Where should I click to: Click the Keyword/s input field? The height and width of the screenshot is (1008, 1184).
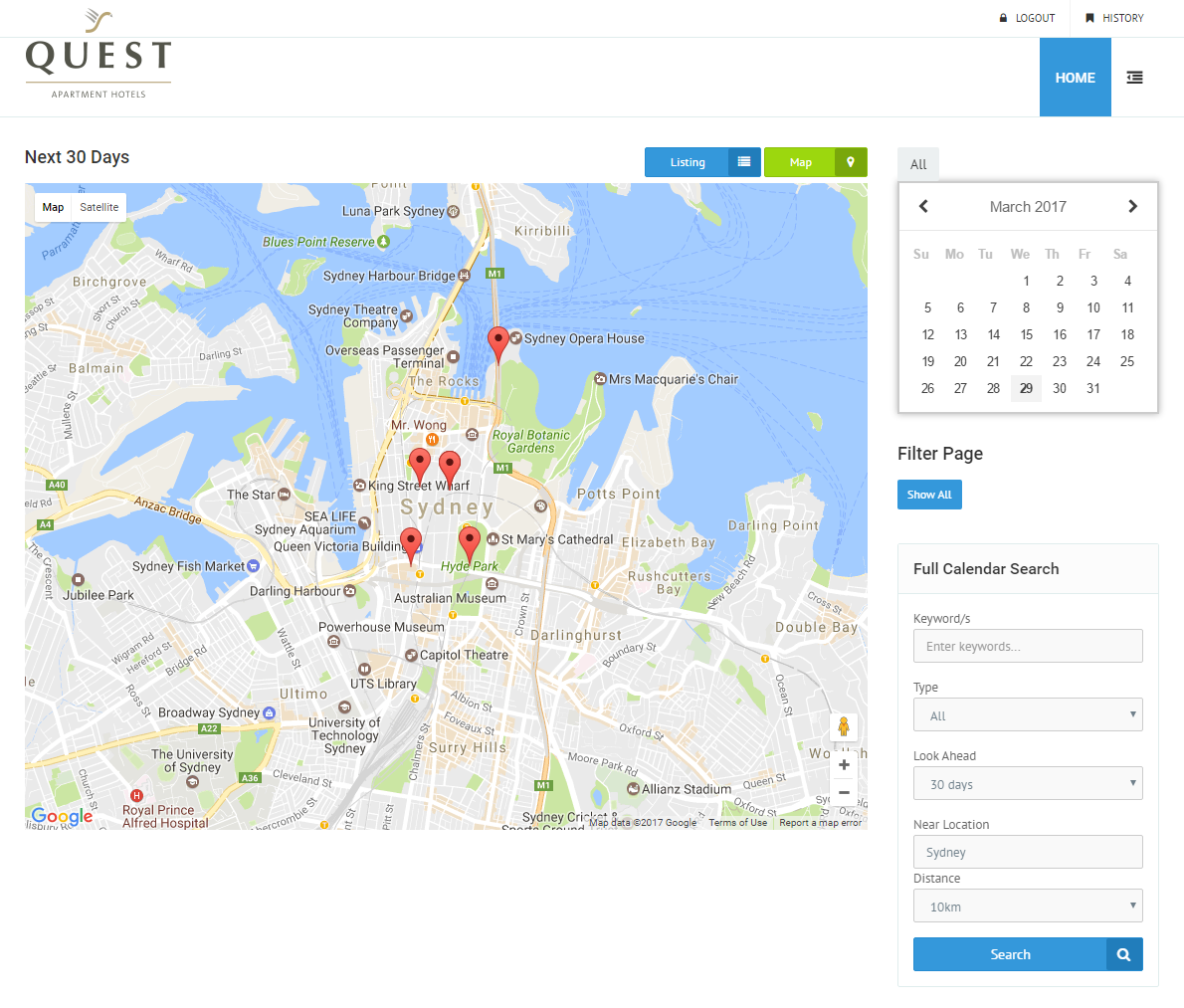(x=1028, y=646)
